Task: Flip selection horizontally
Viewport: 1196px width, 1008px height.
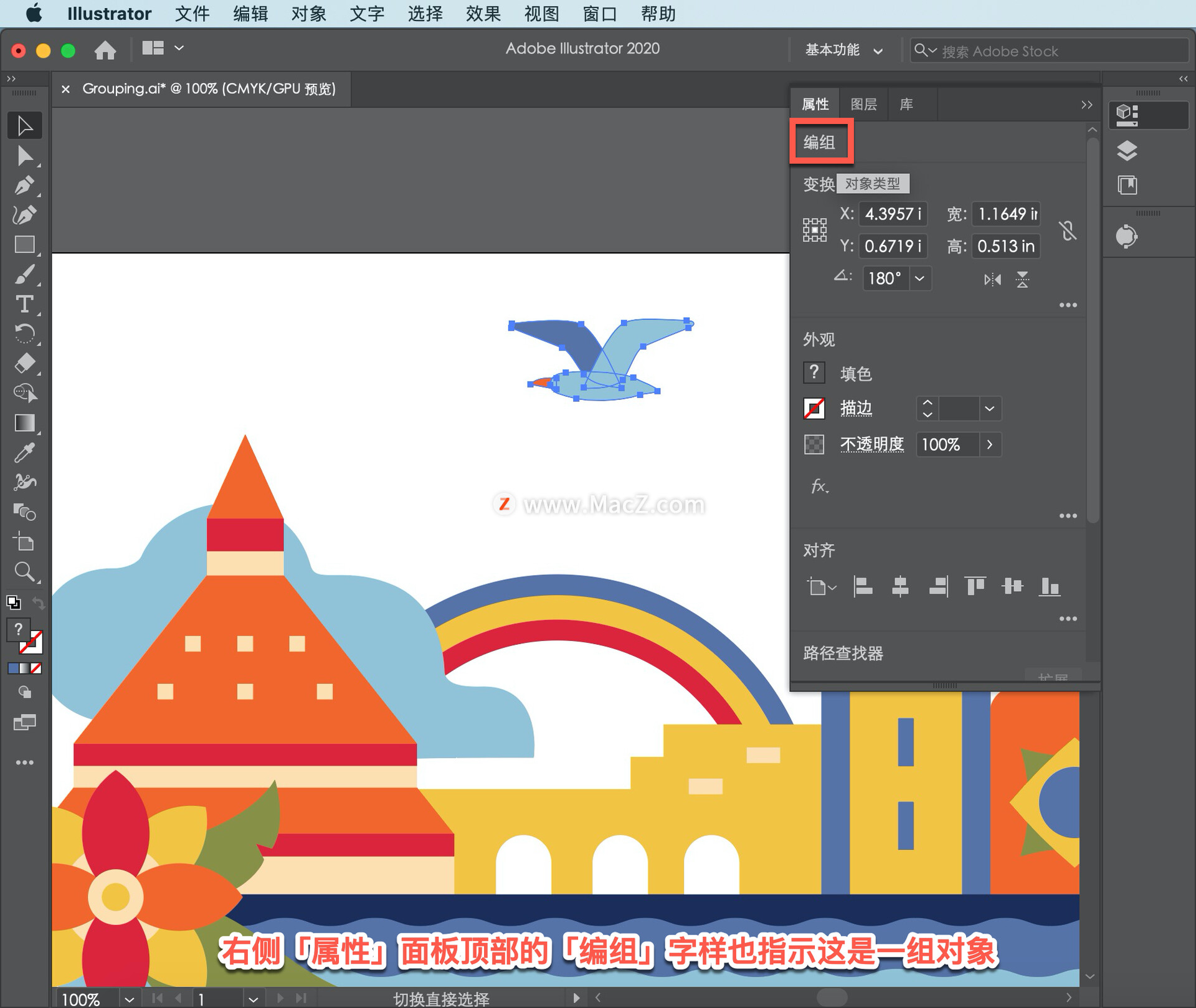Action: tap(992, 280)
